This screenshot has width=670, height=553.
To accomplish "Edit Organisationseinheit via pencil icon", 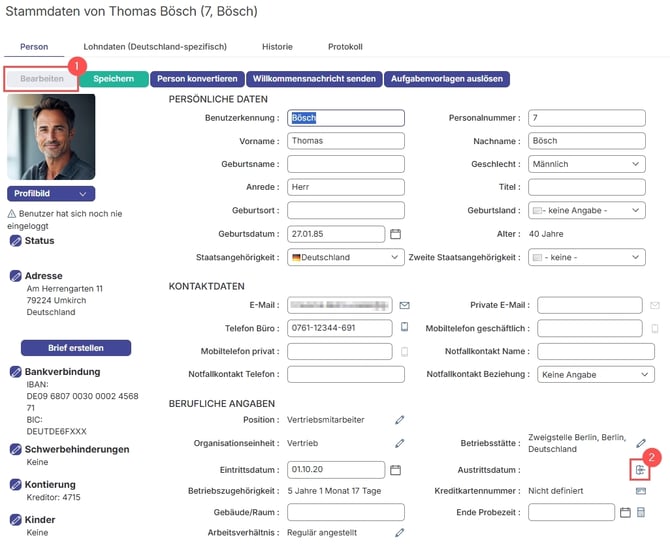I will click(x=400, y=443).
